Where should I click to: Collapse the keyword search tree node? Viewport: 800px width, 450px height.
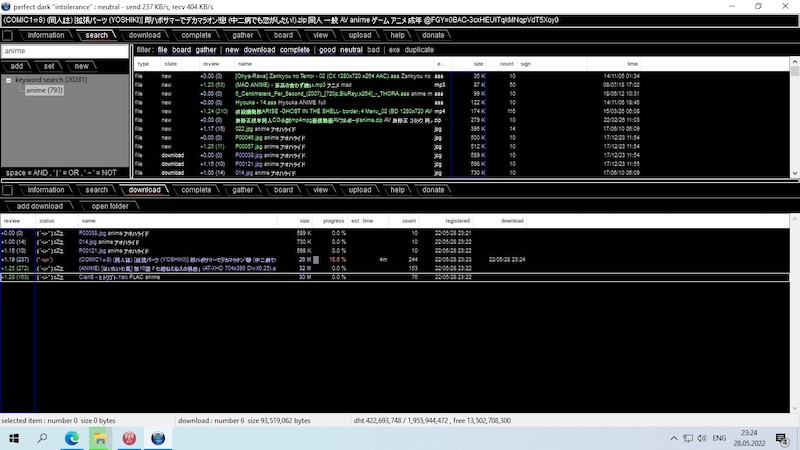(9, 80)
